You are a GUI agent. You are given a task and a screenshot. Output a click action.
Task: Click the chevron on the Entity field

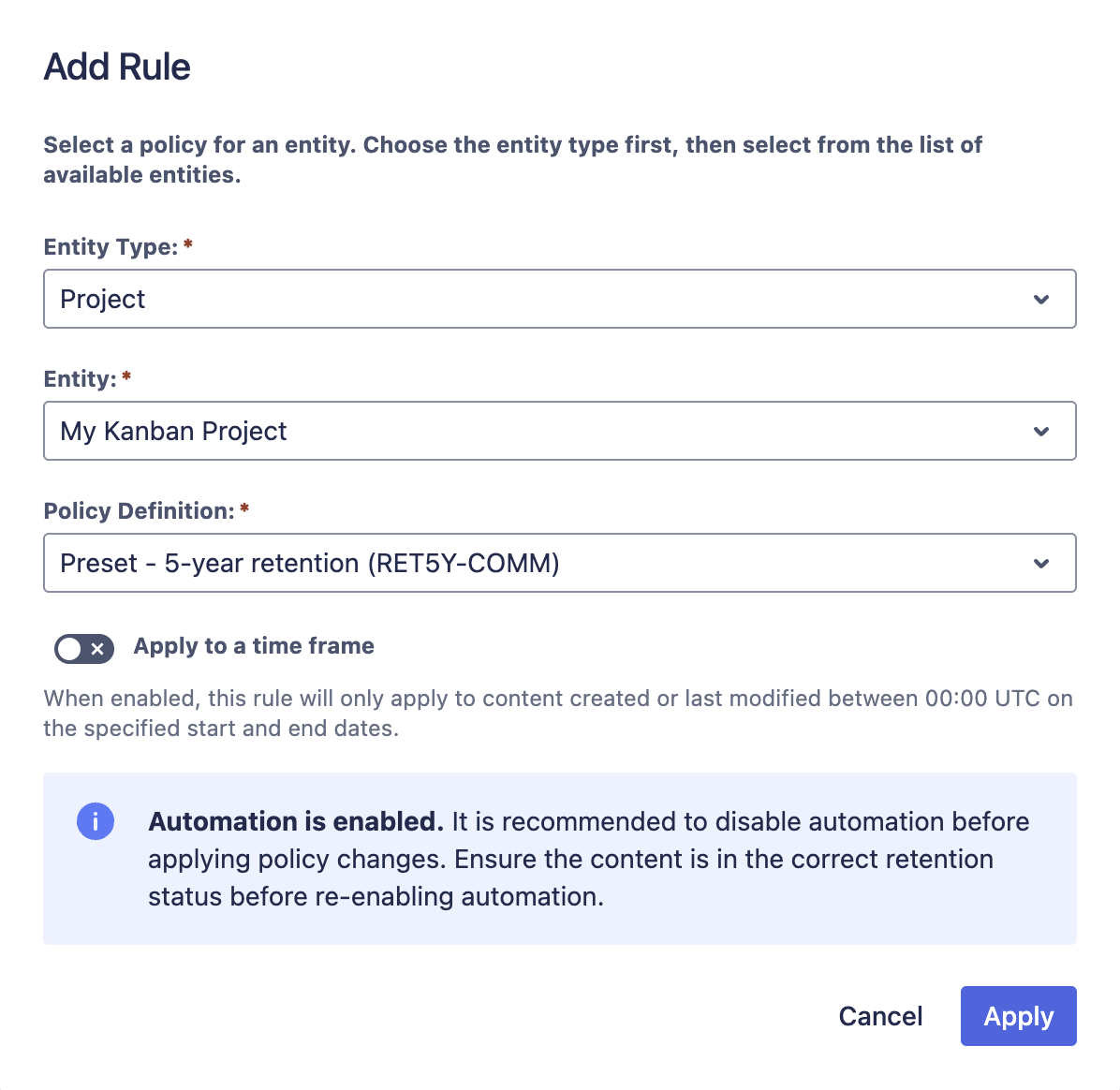[1040, 431]
